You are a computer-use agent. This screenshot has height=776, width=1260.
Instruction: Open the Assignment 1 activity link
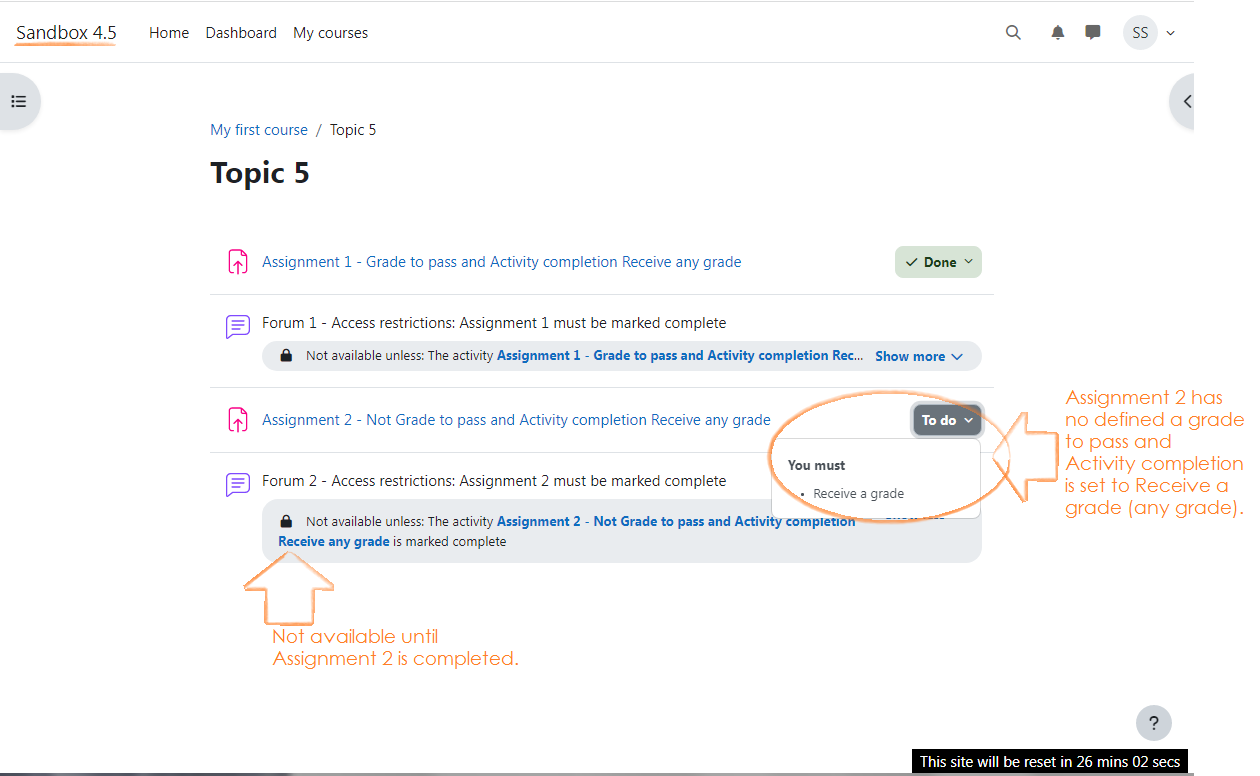(502, 262)
